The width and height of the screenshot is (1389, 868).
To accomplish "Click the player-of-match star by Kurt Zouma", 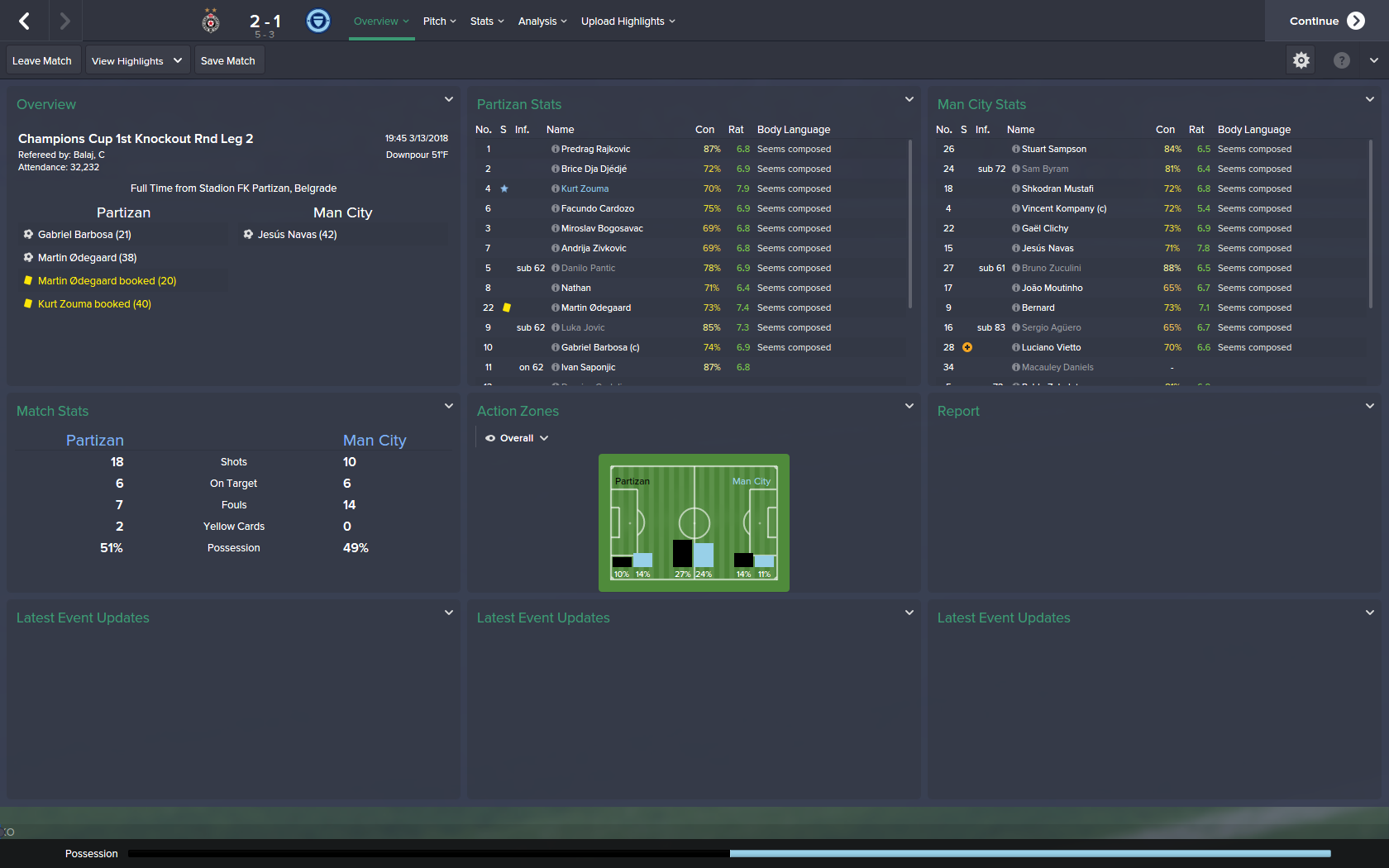I will coord(504,188).
